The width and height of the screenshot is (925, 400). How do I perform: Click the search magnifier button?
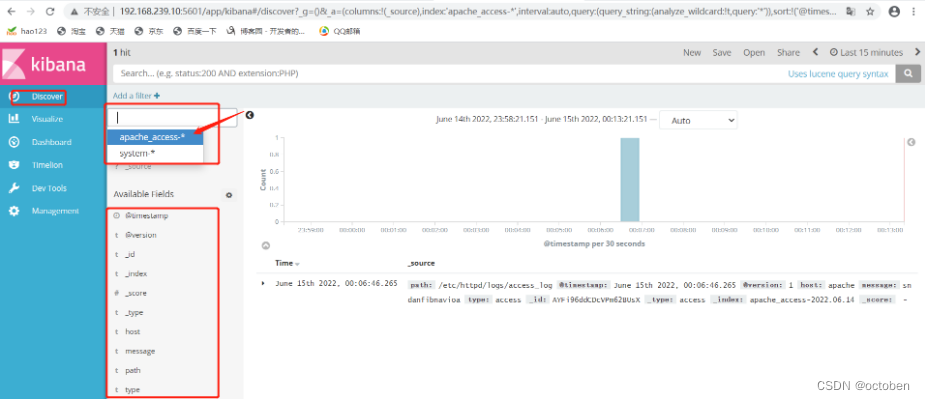coord(908,74)
